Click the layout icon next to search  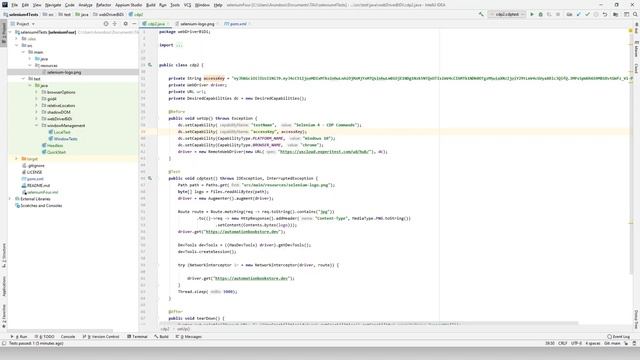click(627, 14)
